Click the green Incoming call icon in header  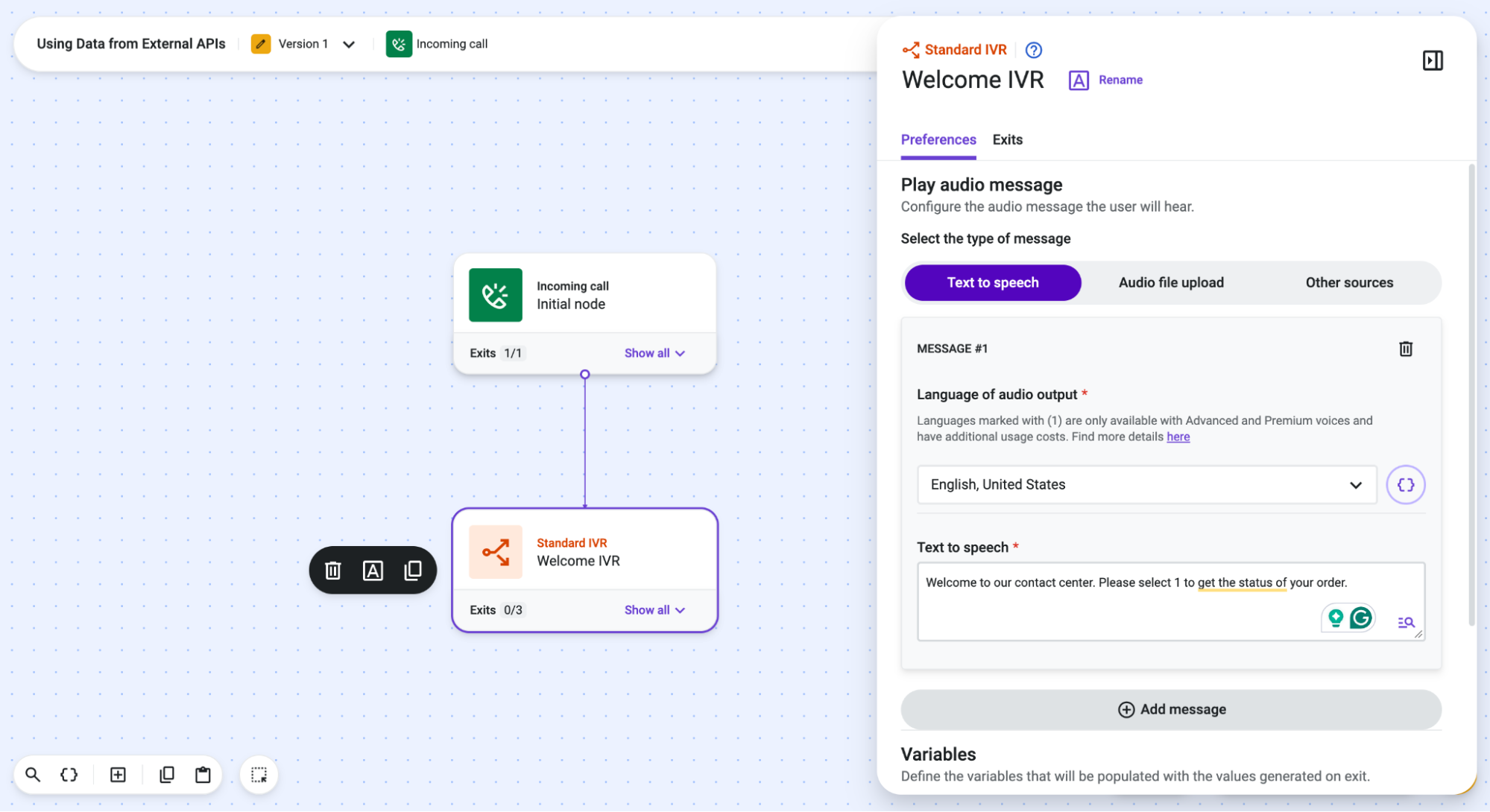(399, 44)
